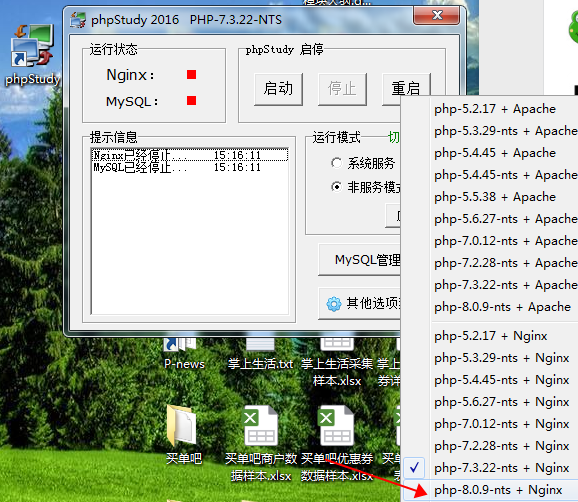This screenshot has width=578, height=502.
Task: Select the 买单吧商户数据样本.xlsx file icon
Action: (260, 426)
